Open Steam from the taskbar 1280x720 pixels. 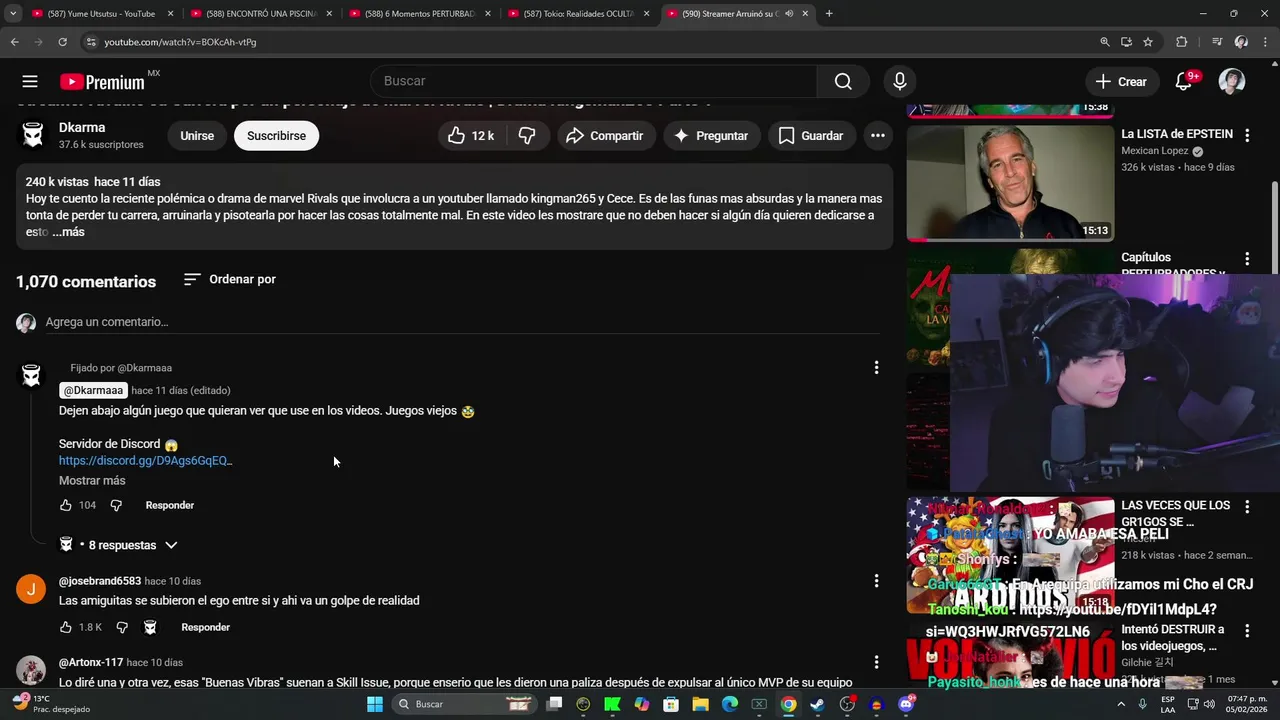pos(817,704)
